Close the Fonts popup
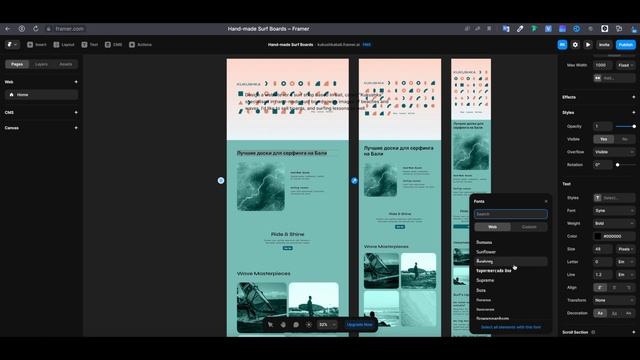Image resolution: width=640 pixels, height=360 pixels. (x=546, y=201)
